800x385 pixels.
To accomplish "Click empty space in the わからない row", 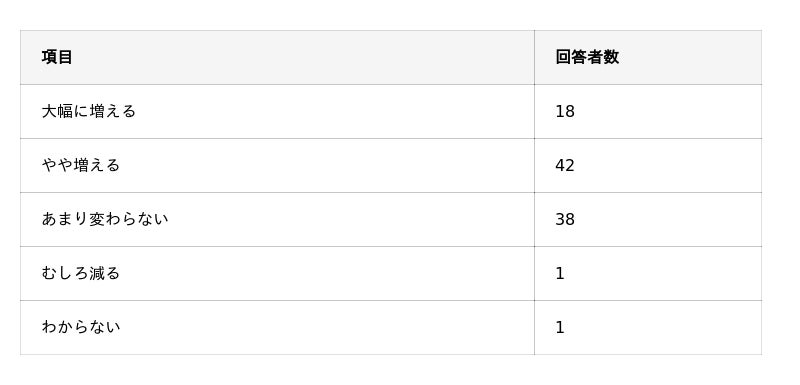I will pos(332,327).
